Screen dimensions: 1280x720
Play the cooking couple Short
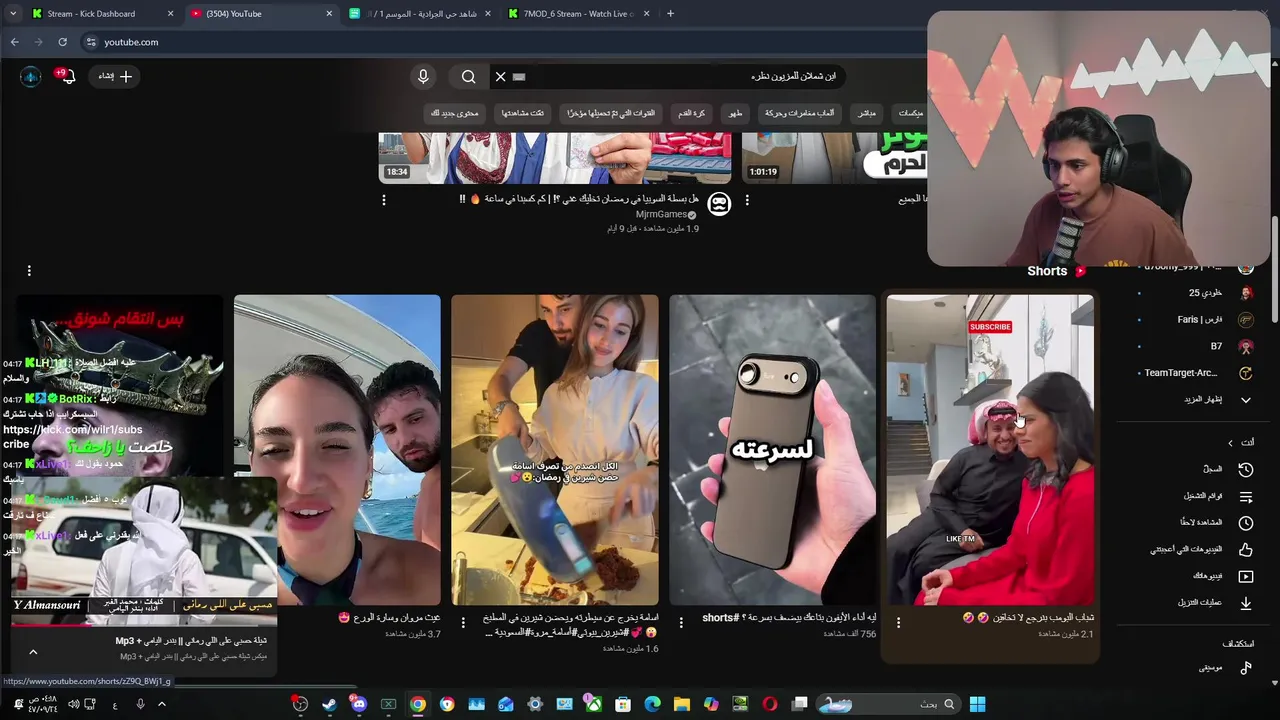point(555,449)
